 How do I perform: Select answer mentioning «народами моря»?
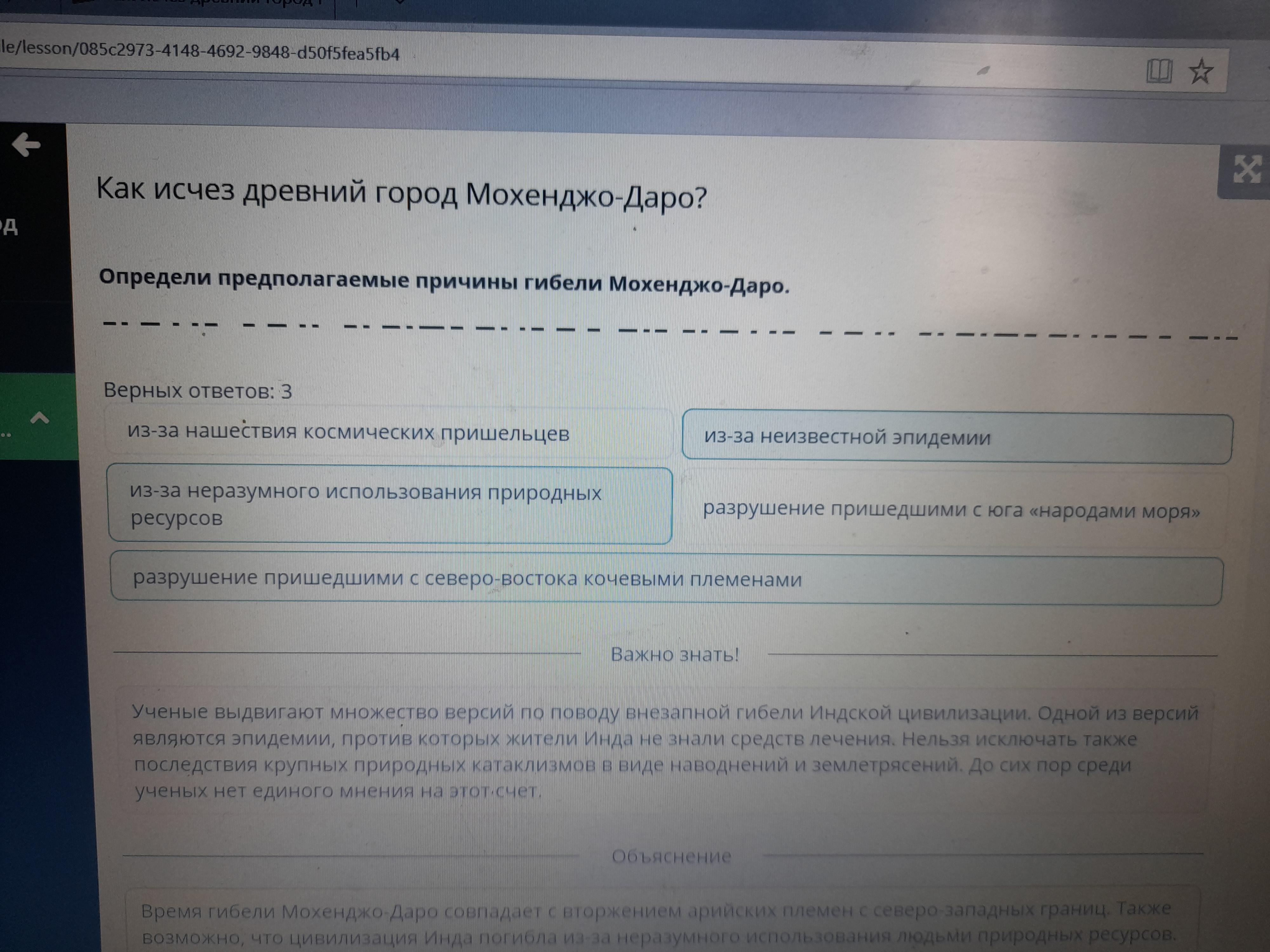pos(951,510)
